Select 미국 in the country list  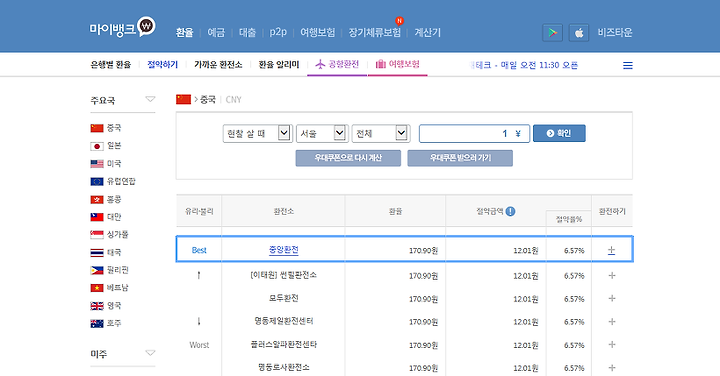(x=114, y=164)
